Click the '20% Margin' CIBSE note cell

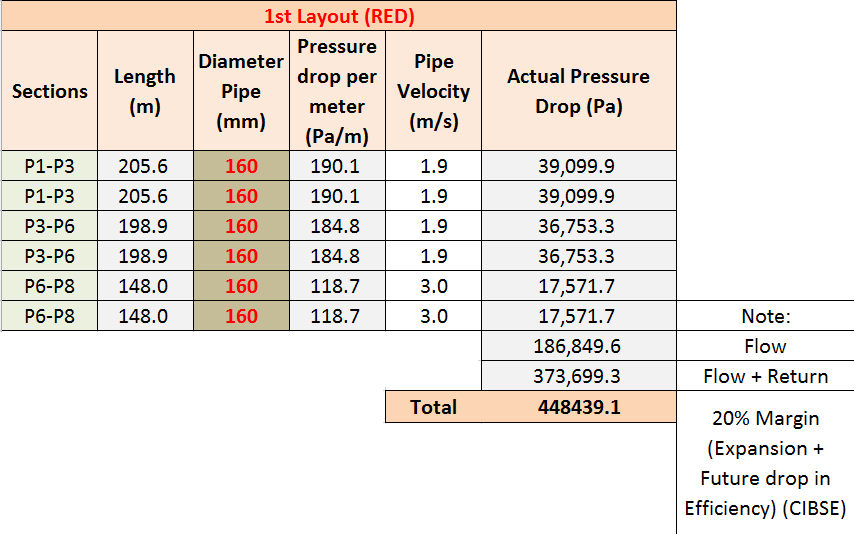pos(765,463)
